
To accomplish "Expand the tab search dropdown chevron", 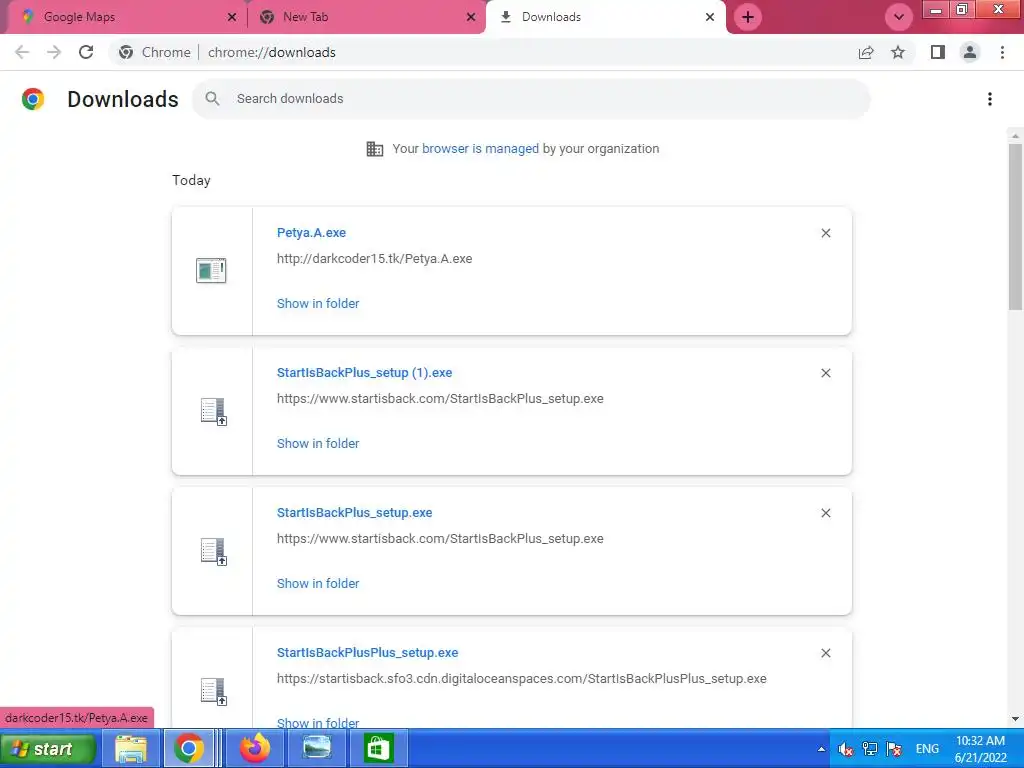I will point(899,17).
